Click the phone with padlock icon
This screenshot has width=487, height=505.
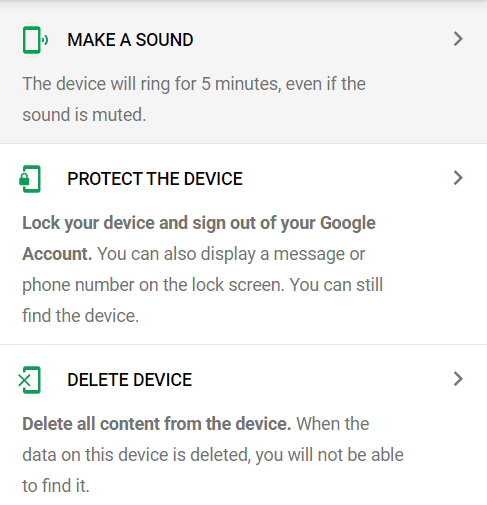(30, 179)
